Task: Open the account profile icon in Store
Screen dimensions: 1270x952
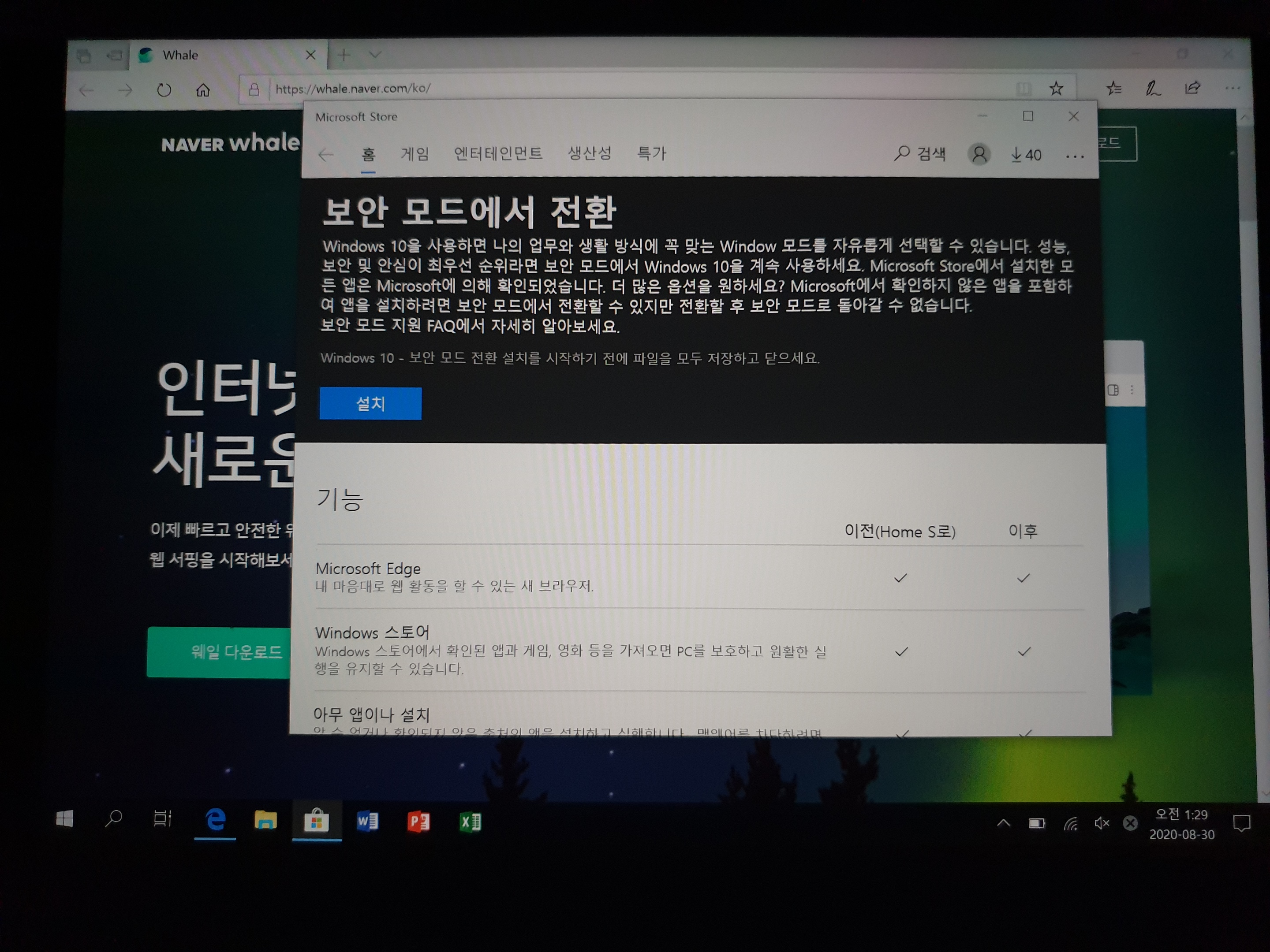Action: (979, 154)
